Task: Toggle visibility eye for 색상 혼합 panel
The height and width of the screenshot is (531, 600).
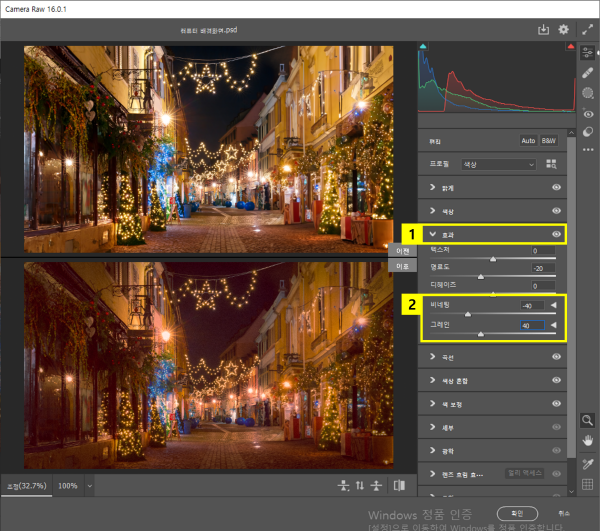Action: (556, 380)
